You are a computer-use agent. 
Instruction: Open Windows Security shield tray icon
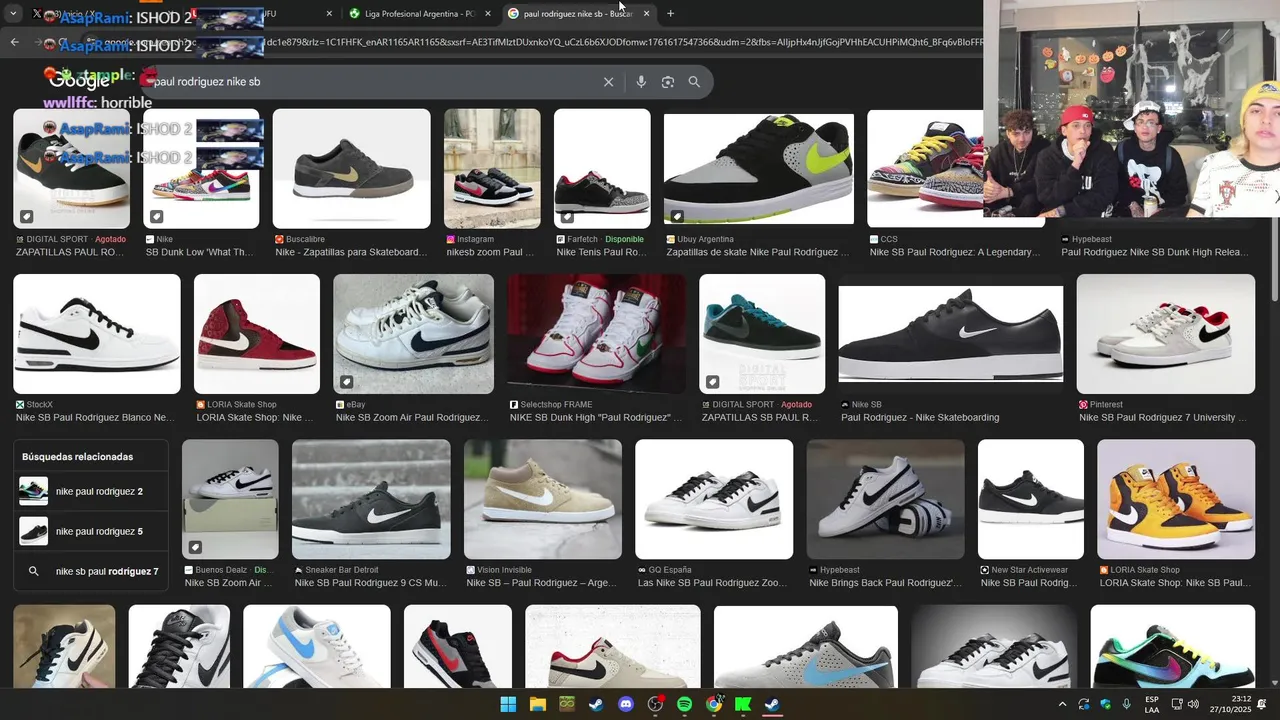1106,704
